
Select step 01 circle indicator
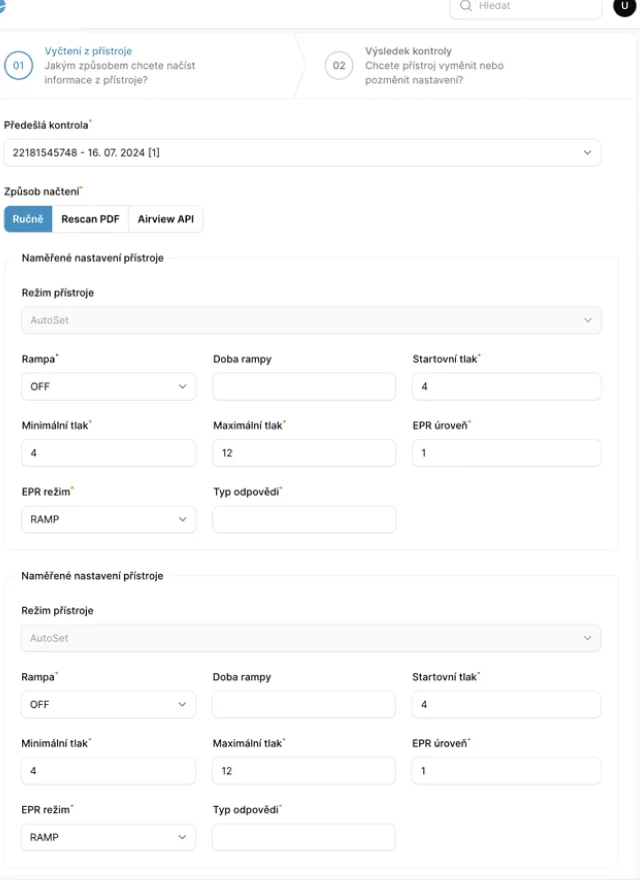click(x=19, y=66)
